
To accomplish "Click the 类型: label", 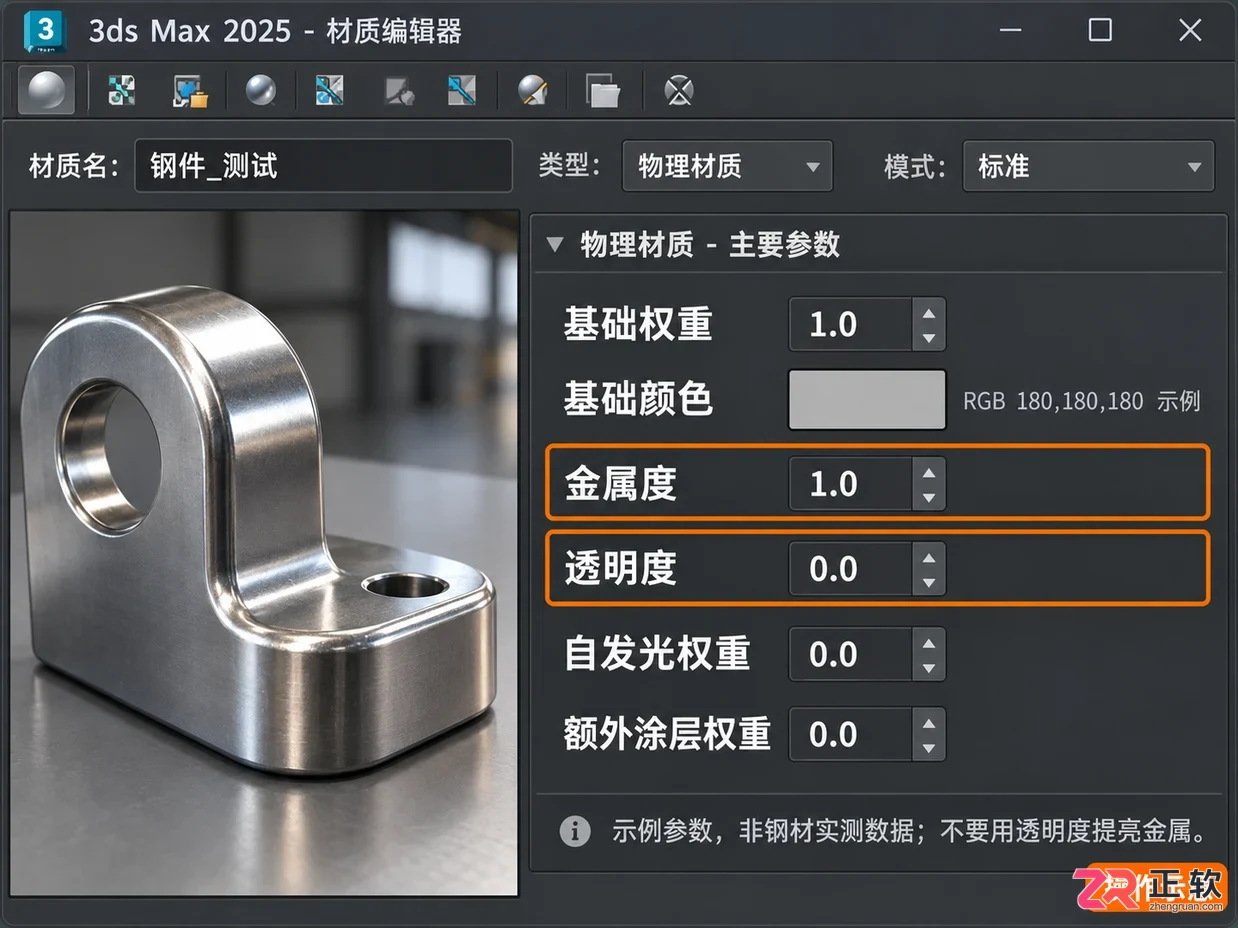I will pyautogui.click(x=570, y=166).
